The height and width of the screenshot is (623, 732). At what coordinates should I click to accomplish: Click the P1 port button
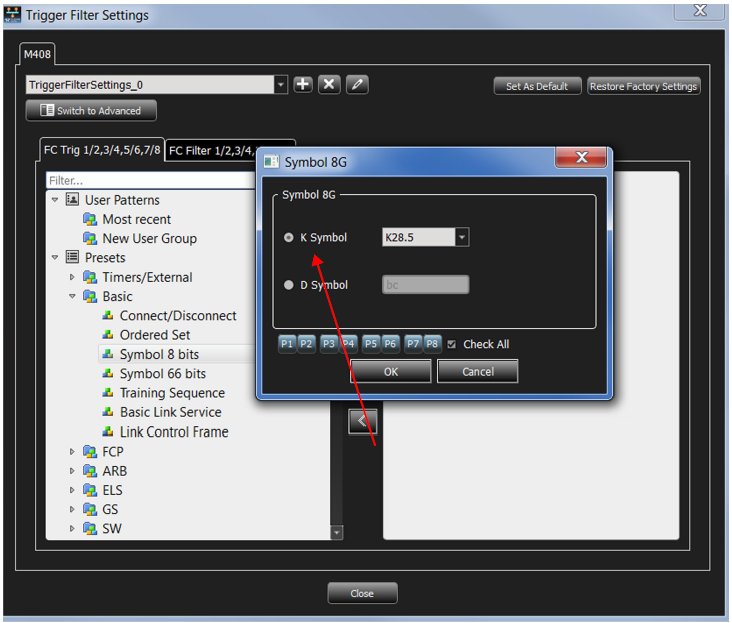(287, 344)
